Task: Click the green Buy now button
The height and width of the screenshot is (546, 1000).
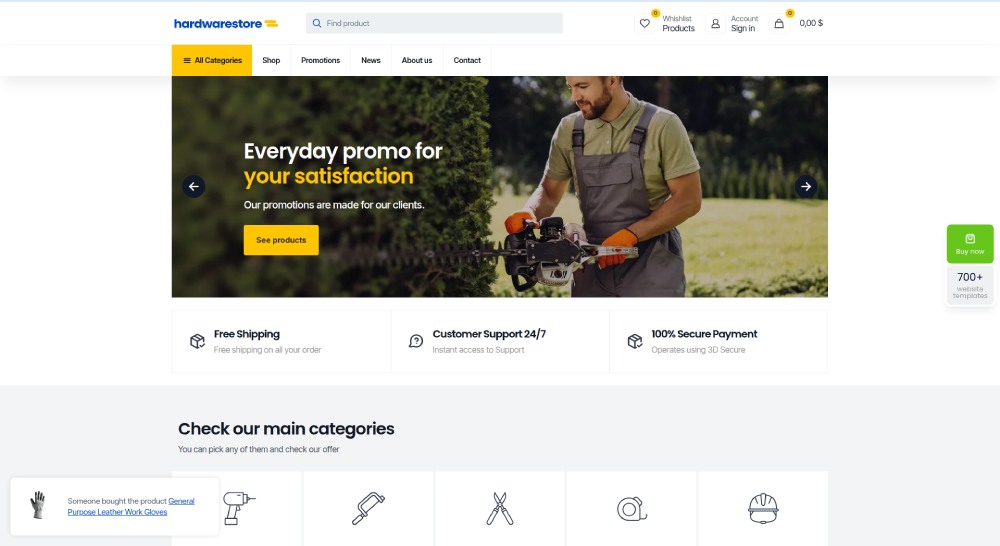Action: [970, 244]
